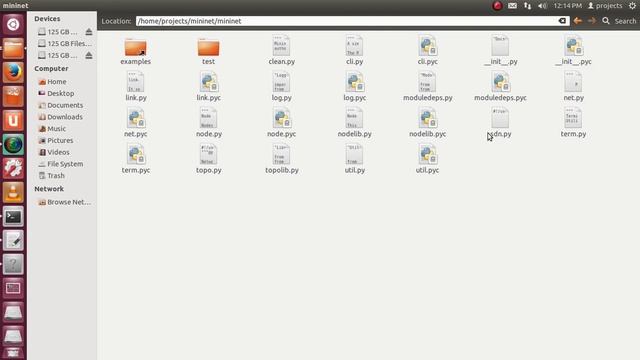Image resolution: width=640 pixels, height=360 pixels.
Task: Open Terminal from the launcher
Action: click(x=13, y=216)
